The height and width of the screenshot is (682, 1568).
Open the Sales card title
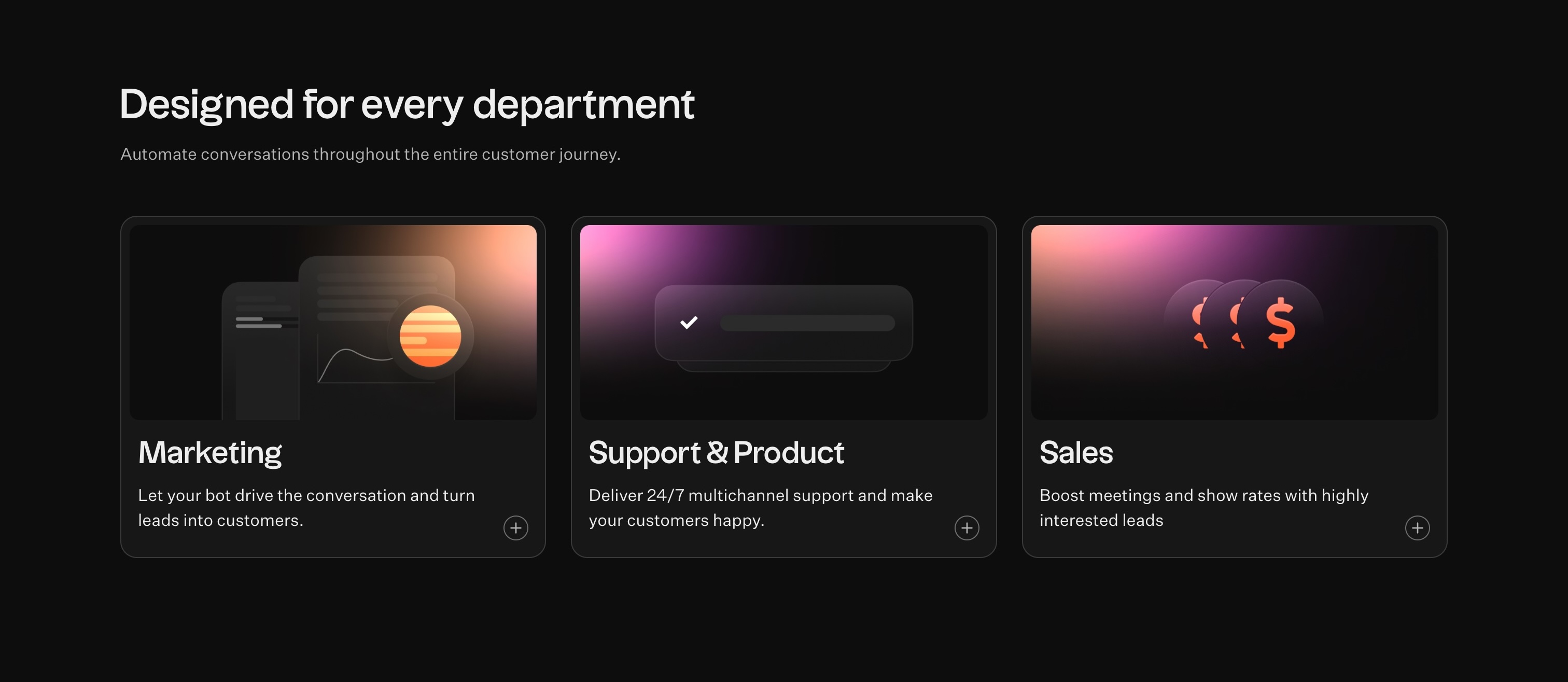1076,452
